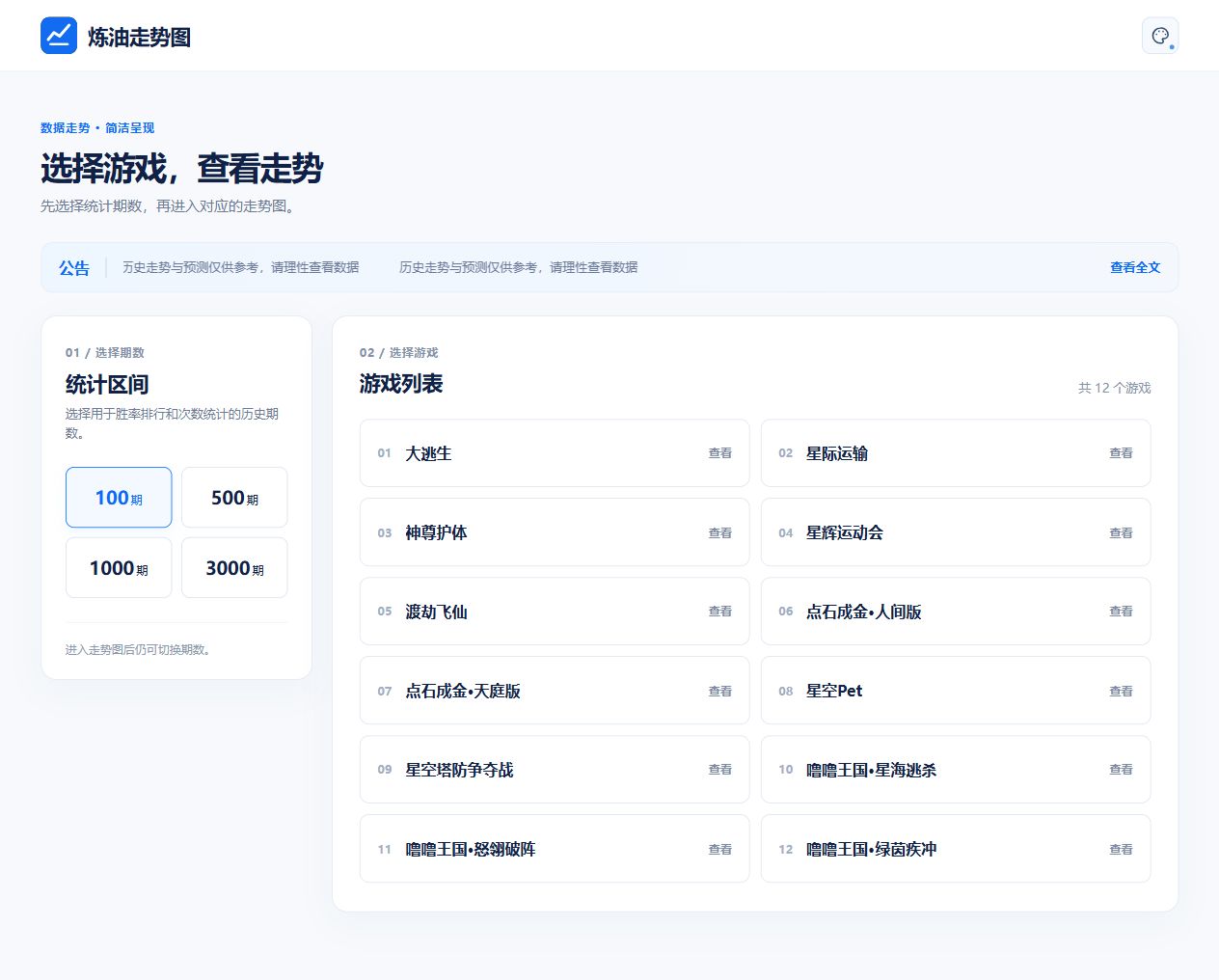This screenshot has width=1219, height=980.
Task: Select the 3000期 statistics period
Action: (x=234, y=568)
